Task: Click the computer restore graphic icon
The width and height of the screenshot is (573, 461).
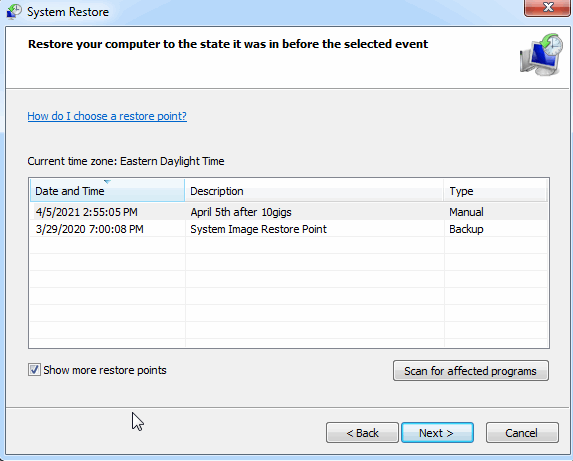Action: tap(542, 54)
